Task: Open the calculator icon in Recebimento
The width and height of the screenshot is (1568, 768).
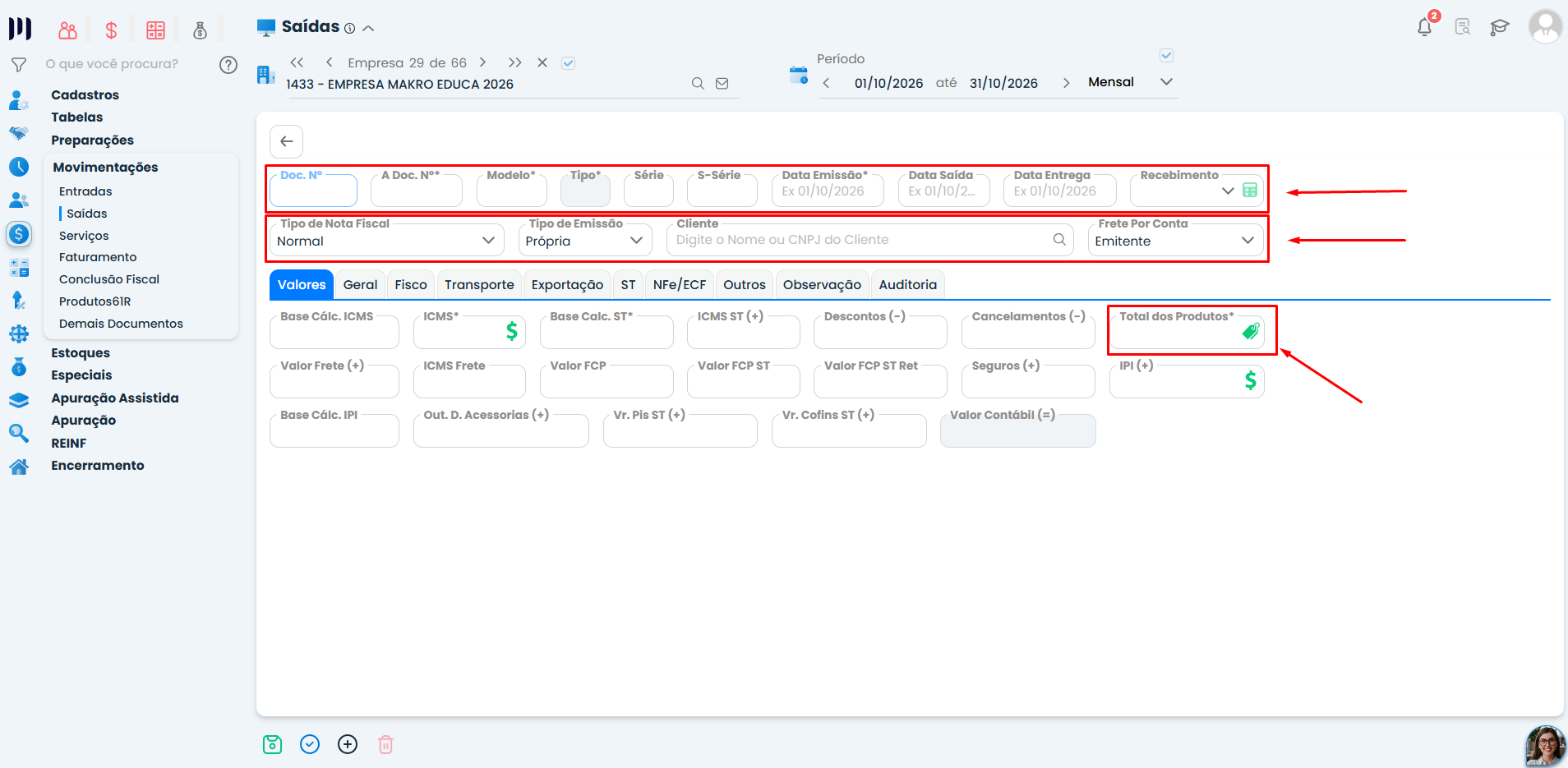Action: (1250, 190)
